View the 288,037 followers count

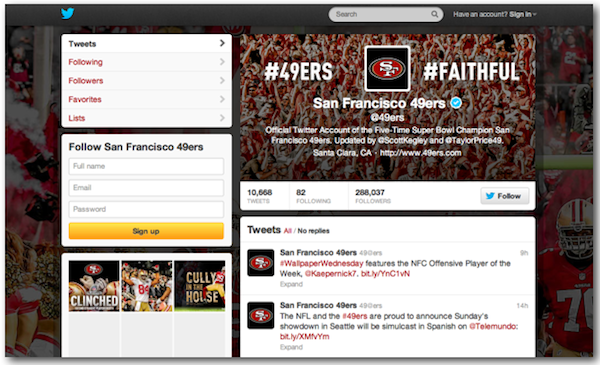click(x=373, y=196)
